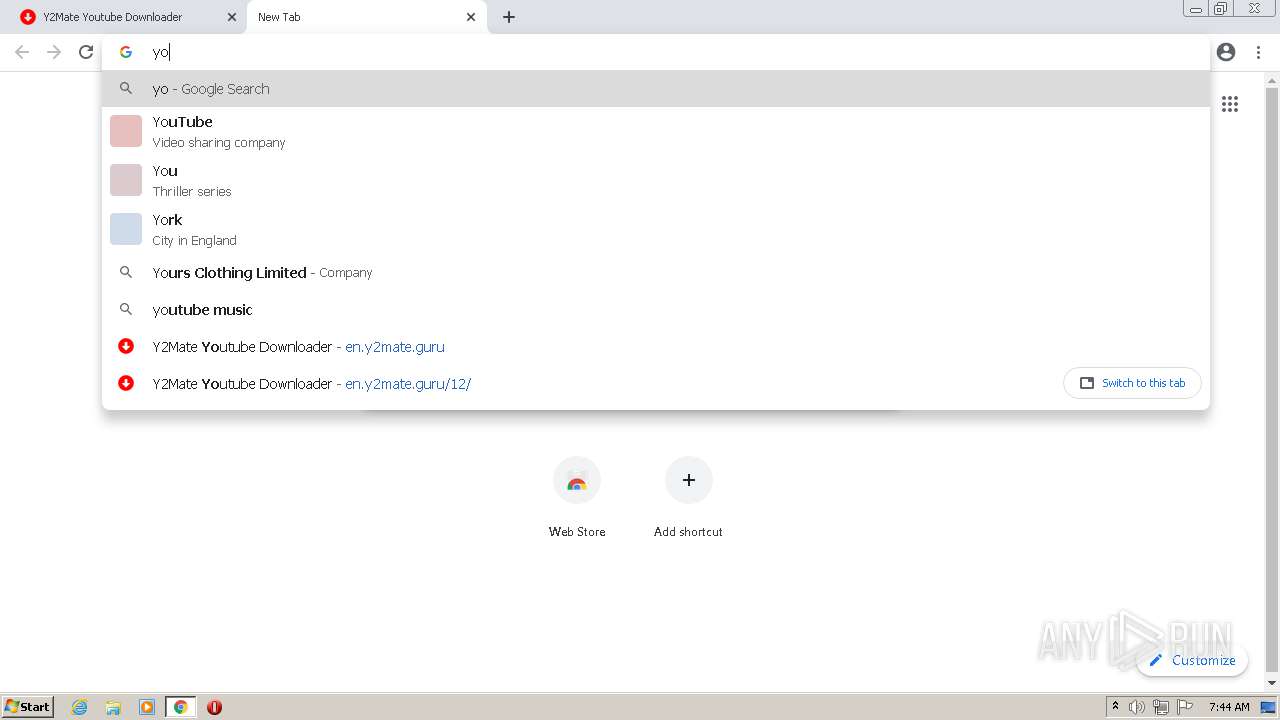
Task: Select the 'You' thriller series suggestion
Action: pyautogui.click(x=656, y=180)
